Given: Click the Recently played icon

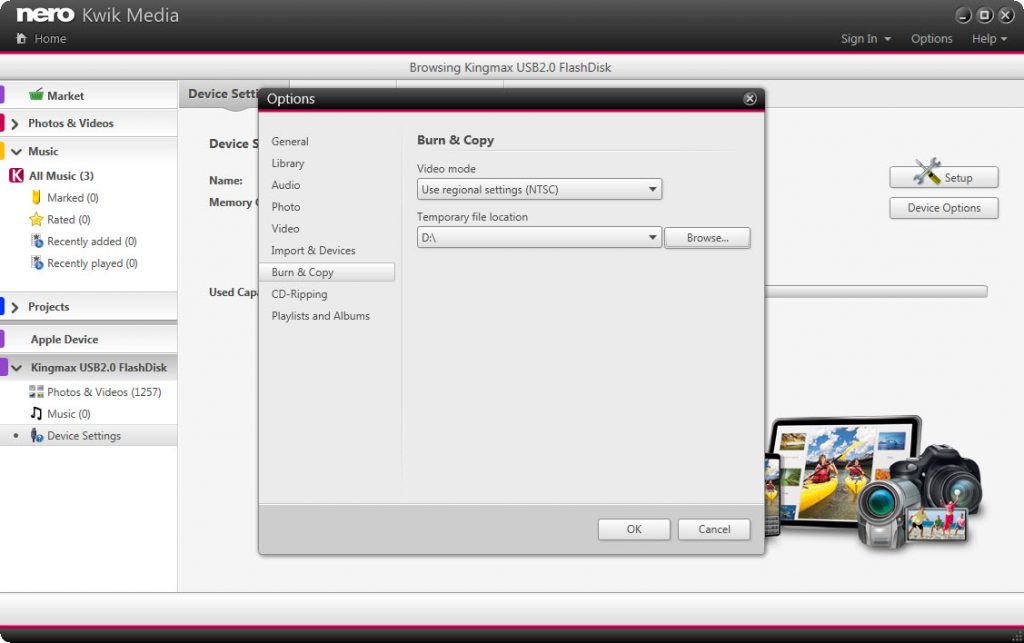Looking at the screenshot, I should [x=37, y=263].
